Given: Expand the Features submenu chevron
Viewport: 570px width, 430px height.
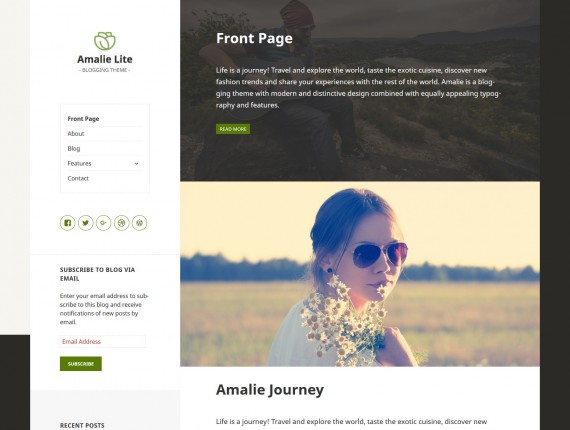Looking at the screenshot, I should [136, 164].
